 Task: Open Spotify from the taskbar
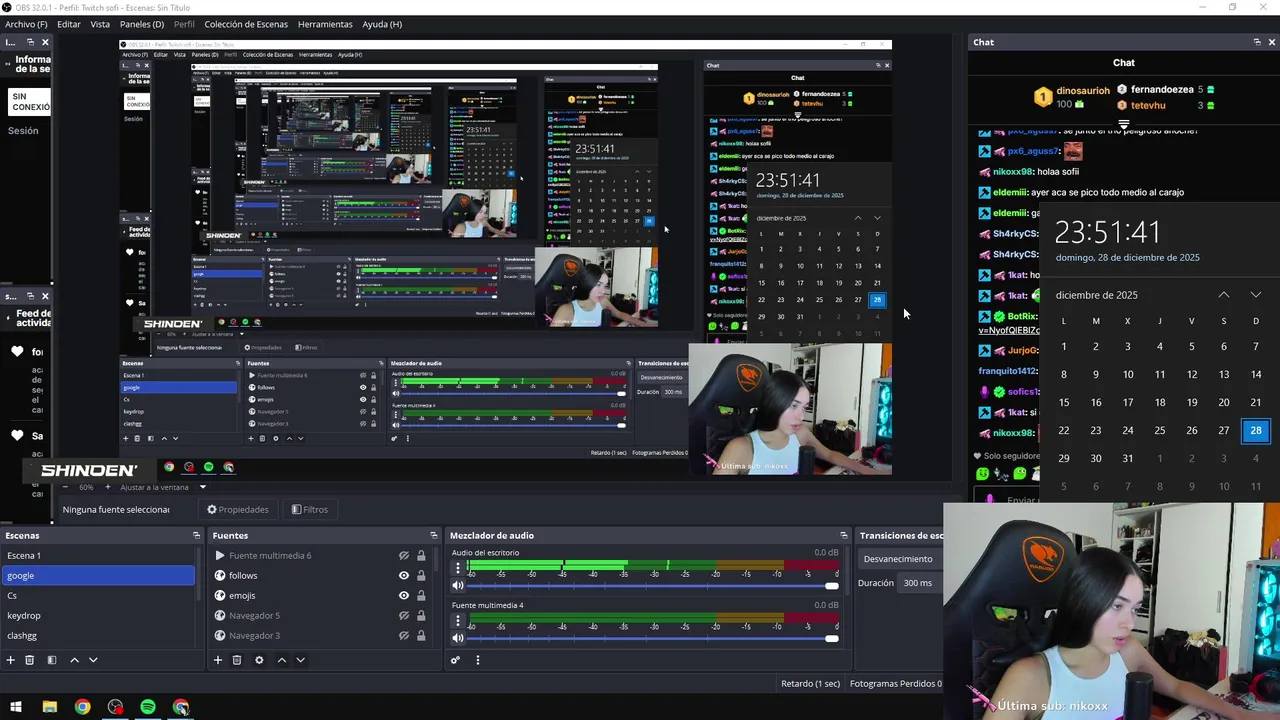click(x=148, y=707)
